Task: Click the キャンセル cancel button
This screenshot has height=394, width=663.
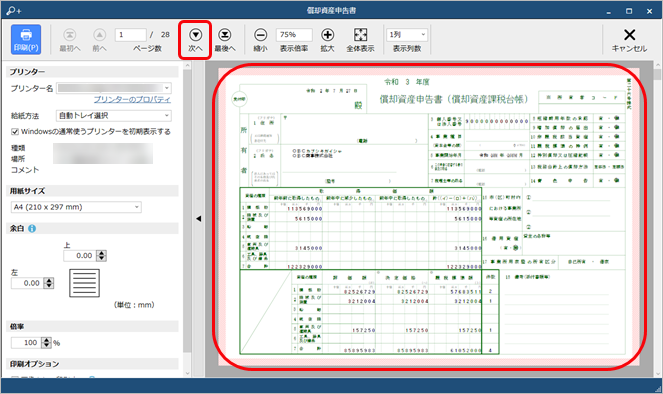Action: [x=629, y=40]
